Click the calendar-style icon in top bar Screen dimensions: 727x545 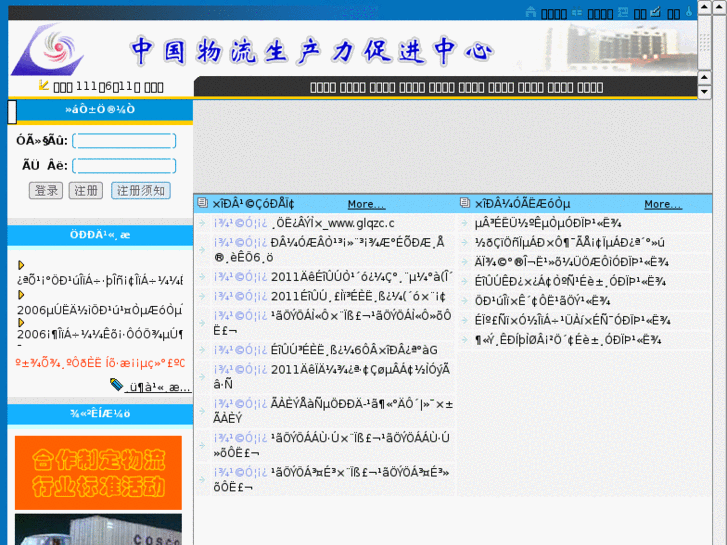[623, 13]
